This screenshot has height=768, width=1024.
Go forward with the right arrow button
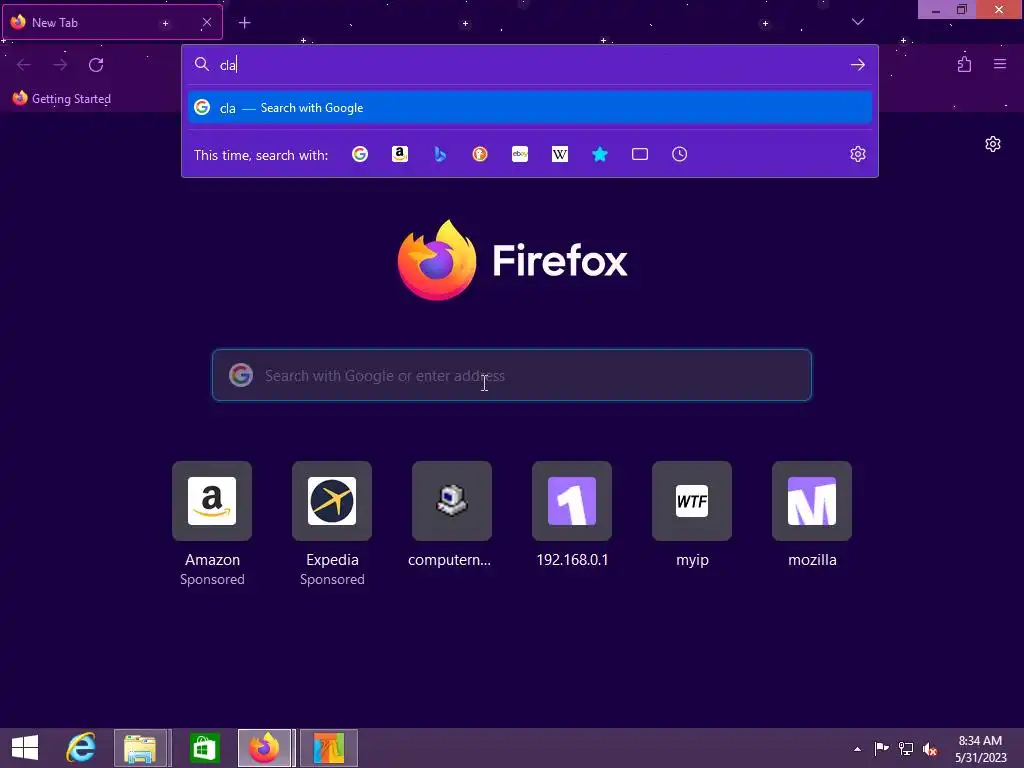click(60, 65)
